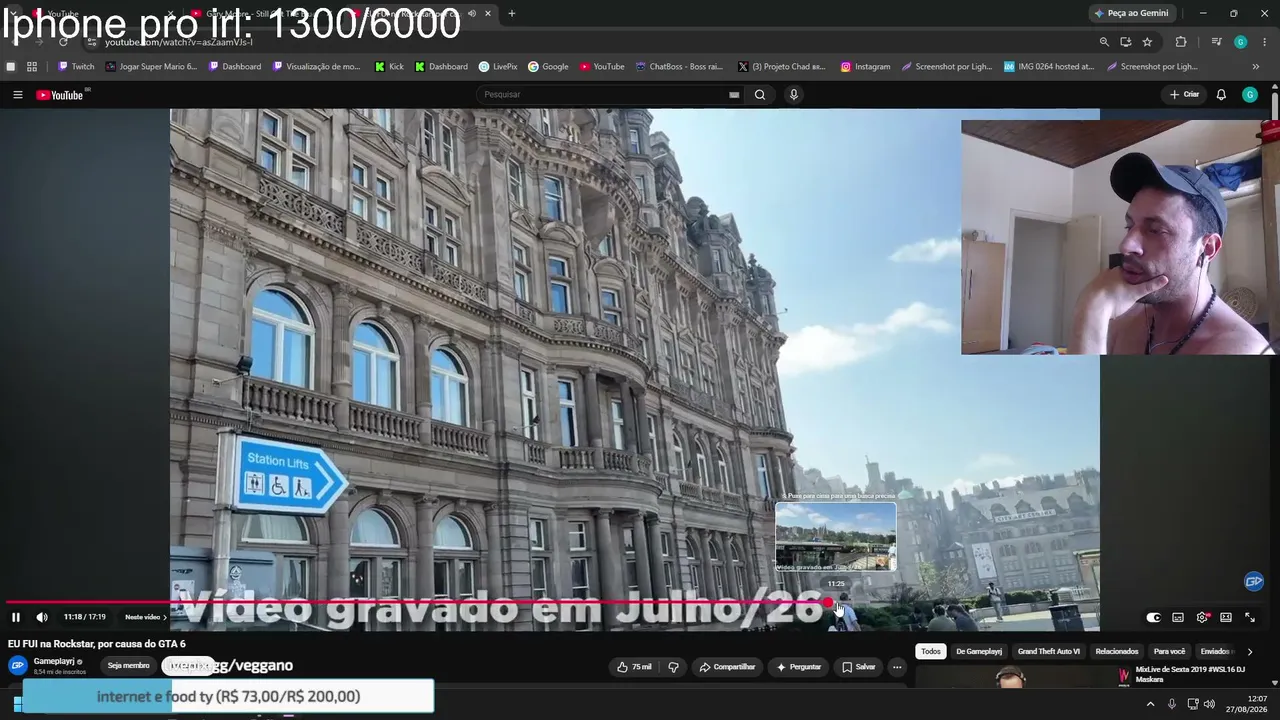Mute the video with the speaker icon
This screenshot has width=1280, height=720.
[42, 617]
